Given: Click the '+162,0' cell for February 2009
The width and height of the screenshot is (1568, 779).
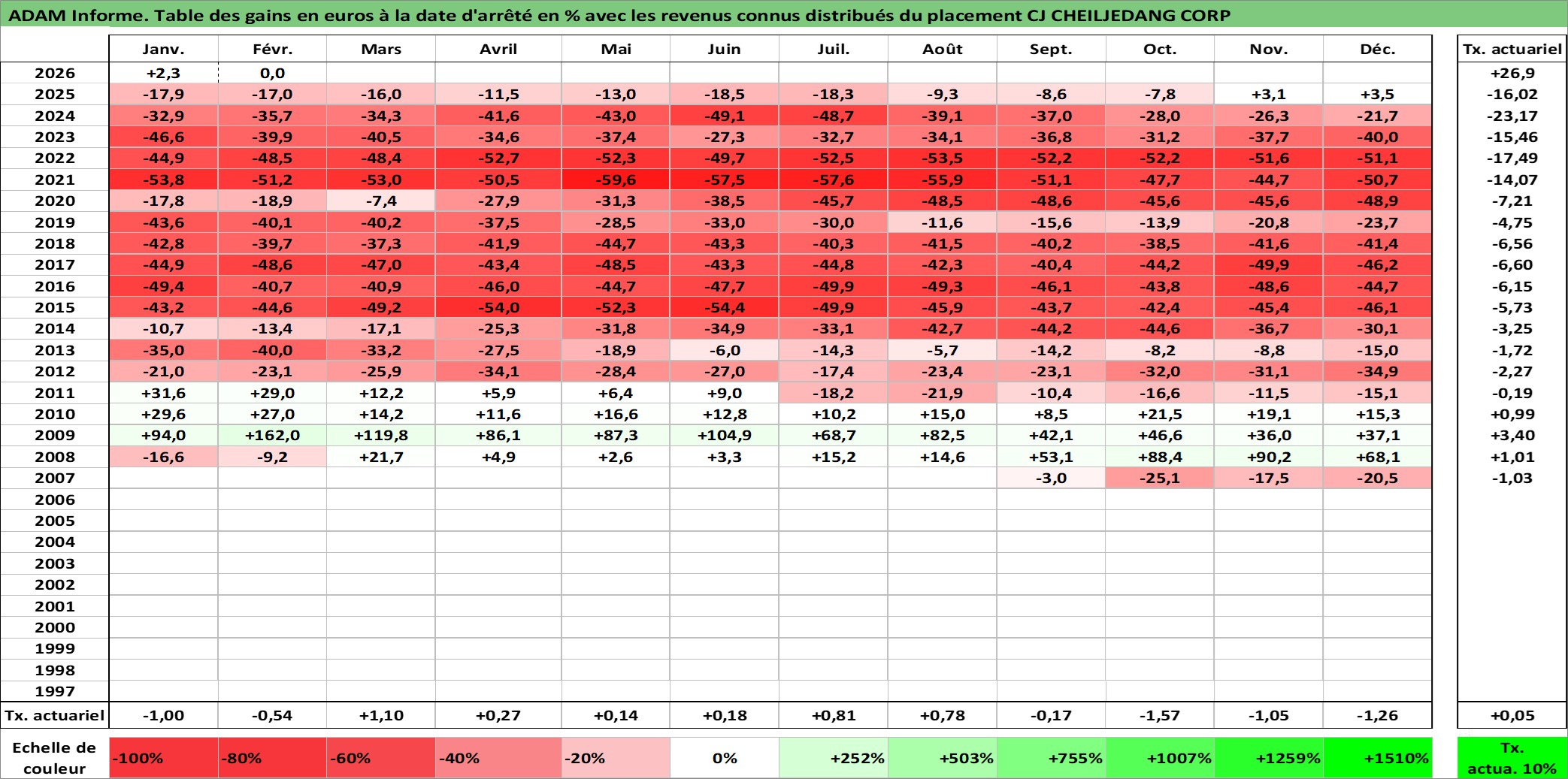Looking at the screenshot, I should [272, 435].
